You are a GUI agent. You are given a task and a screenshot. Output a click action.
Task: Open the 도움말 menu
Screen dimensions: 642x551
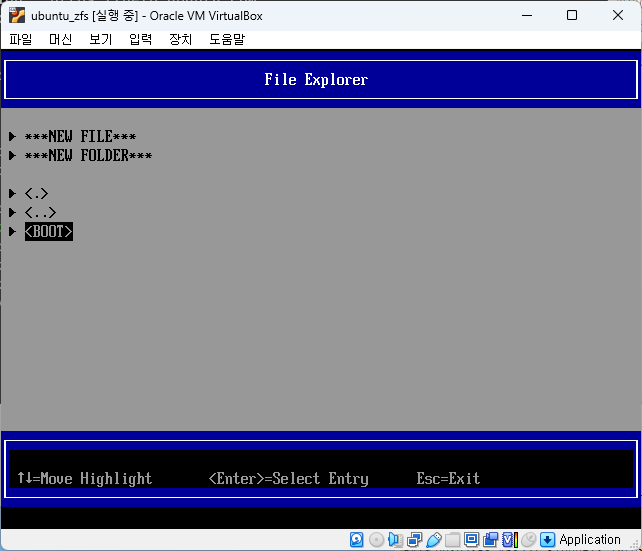coord(227,39)
